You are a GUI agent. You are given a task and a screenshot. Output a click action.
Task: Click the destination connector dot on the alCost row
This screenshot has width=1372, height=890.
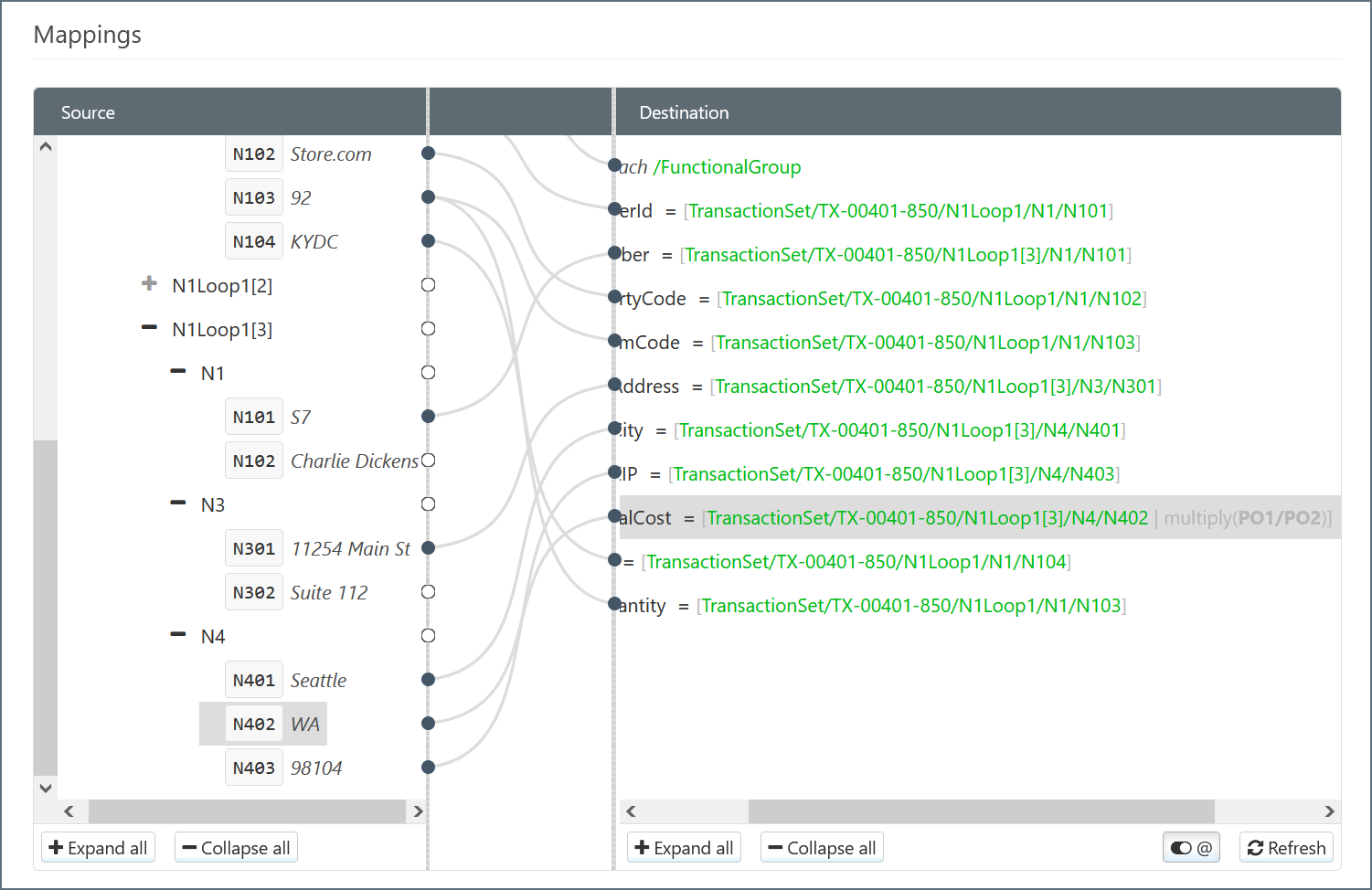click(x=615, y=517)
